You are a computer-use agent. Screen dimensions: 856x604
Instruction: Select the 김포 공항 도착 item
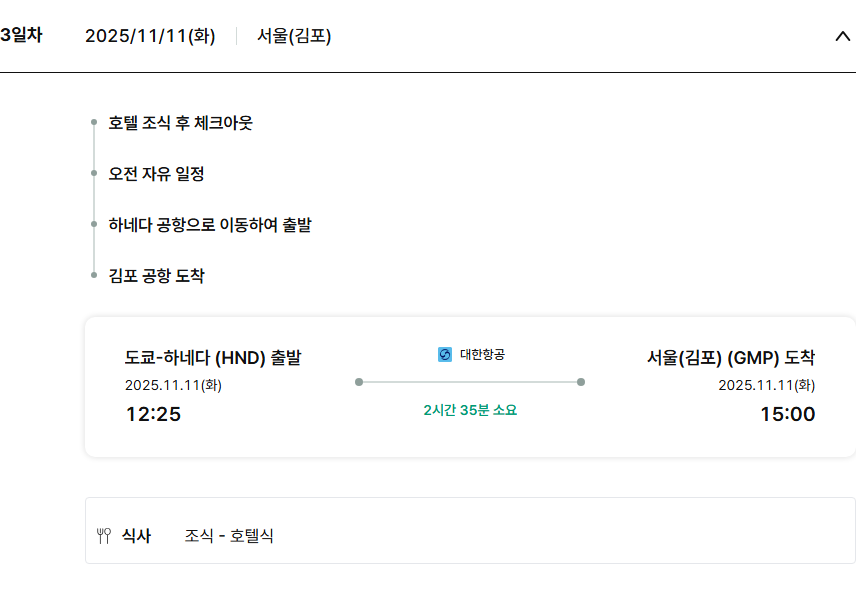point(156,276)
